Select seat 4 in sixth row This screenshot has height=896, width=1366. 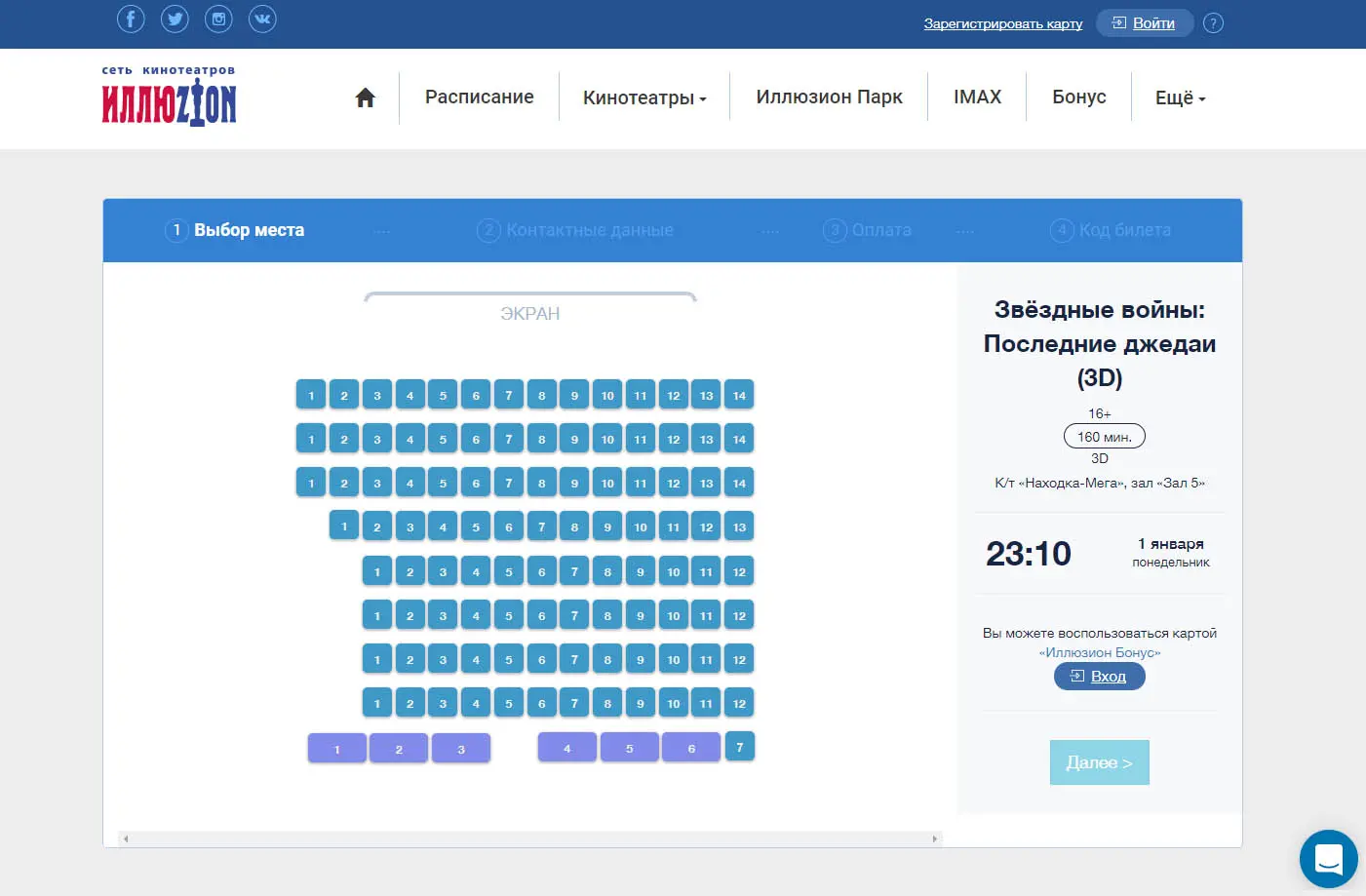(476, 615)
